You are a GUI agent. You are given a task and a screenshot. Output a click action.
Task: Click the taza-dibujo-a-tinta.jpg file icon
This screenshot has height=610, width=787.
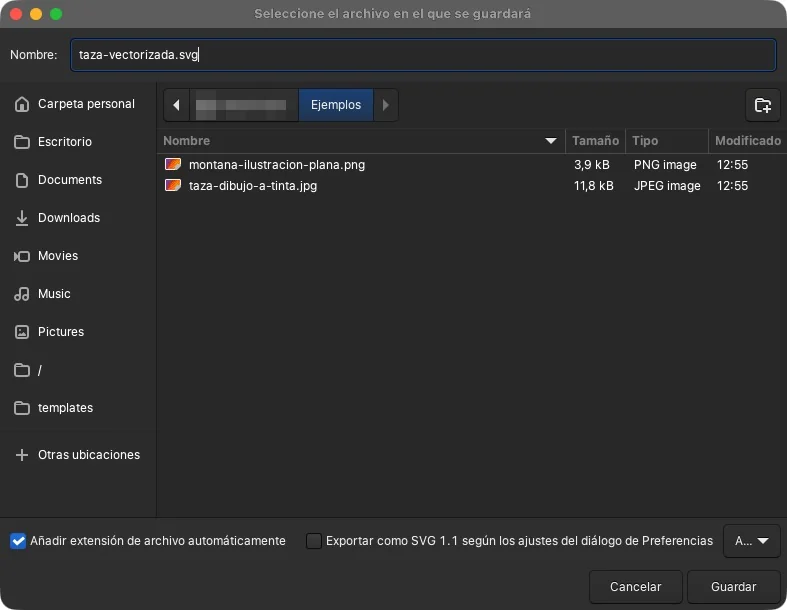coord(173,185)
